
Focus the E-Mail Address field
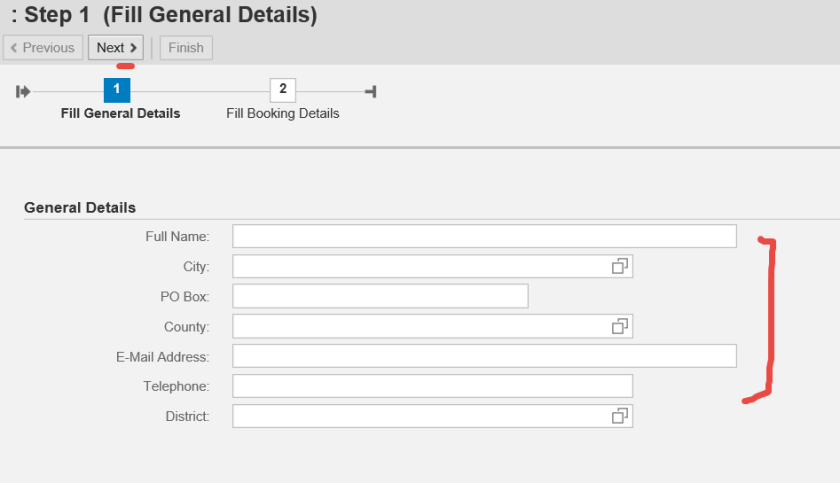[484, 356]
